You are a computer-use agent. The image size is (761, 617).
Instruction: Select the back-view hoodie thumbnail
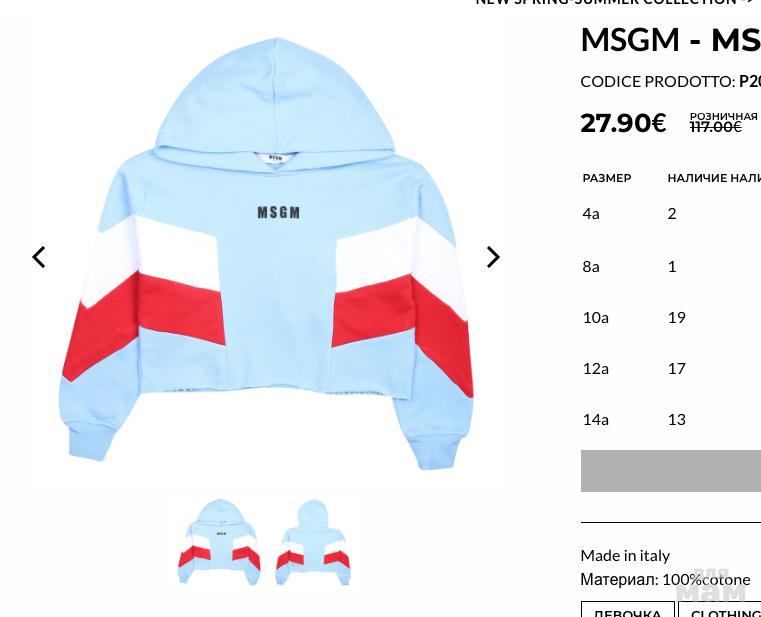point(313,542)
